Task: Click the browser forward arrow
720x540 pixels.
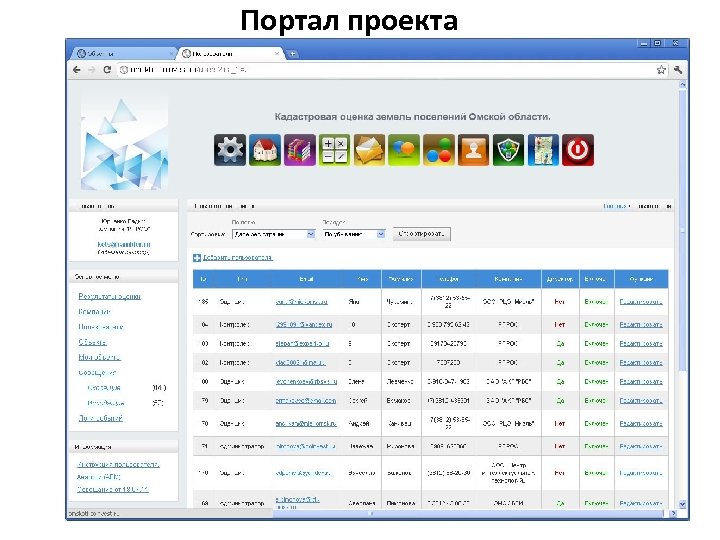Action: [x=91, y=70]
